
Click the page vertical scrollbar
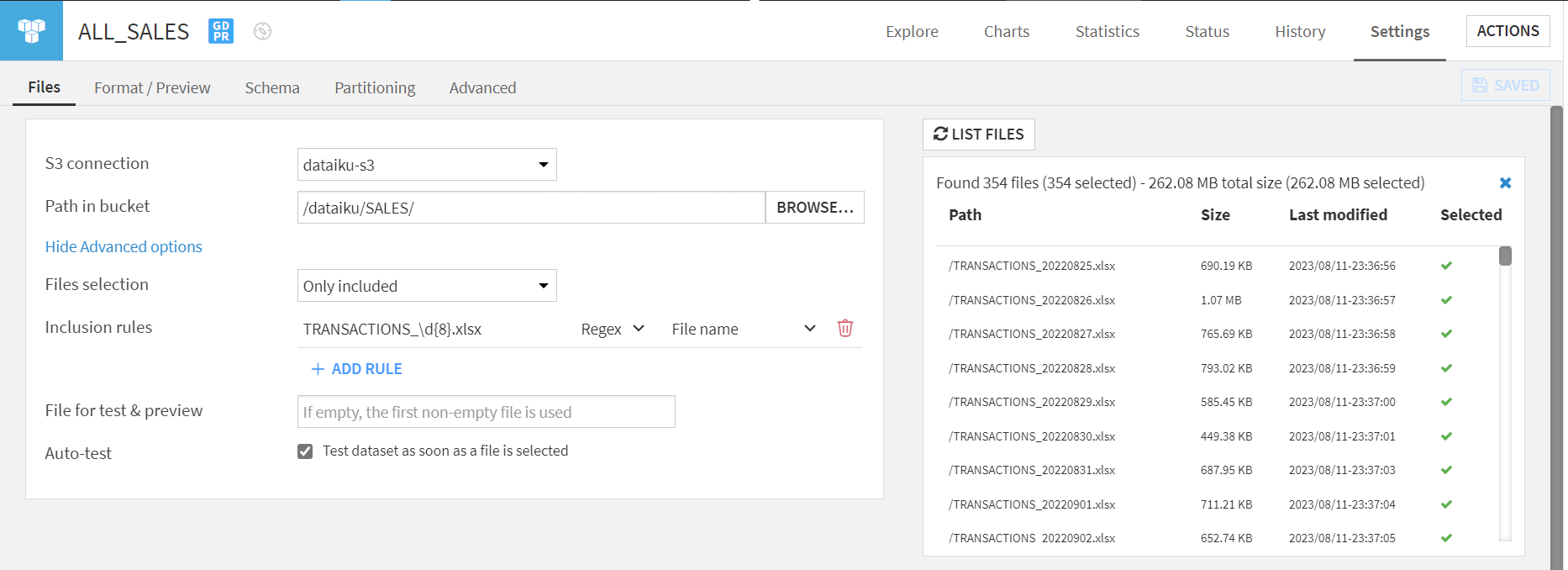(x=1556, y=336)
